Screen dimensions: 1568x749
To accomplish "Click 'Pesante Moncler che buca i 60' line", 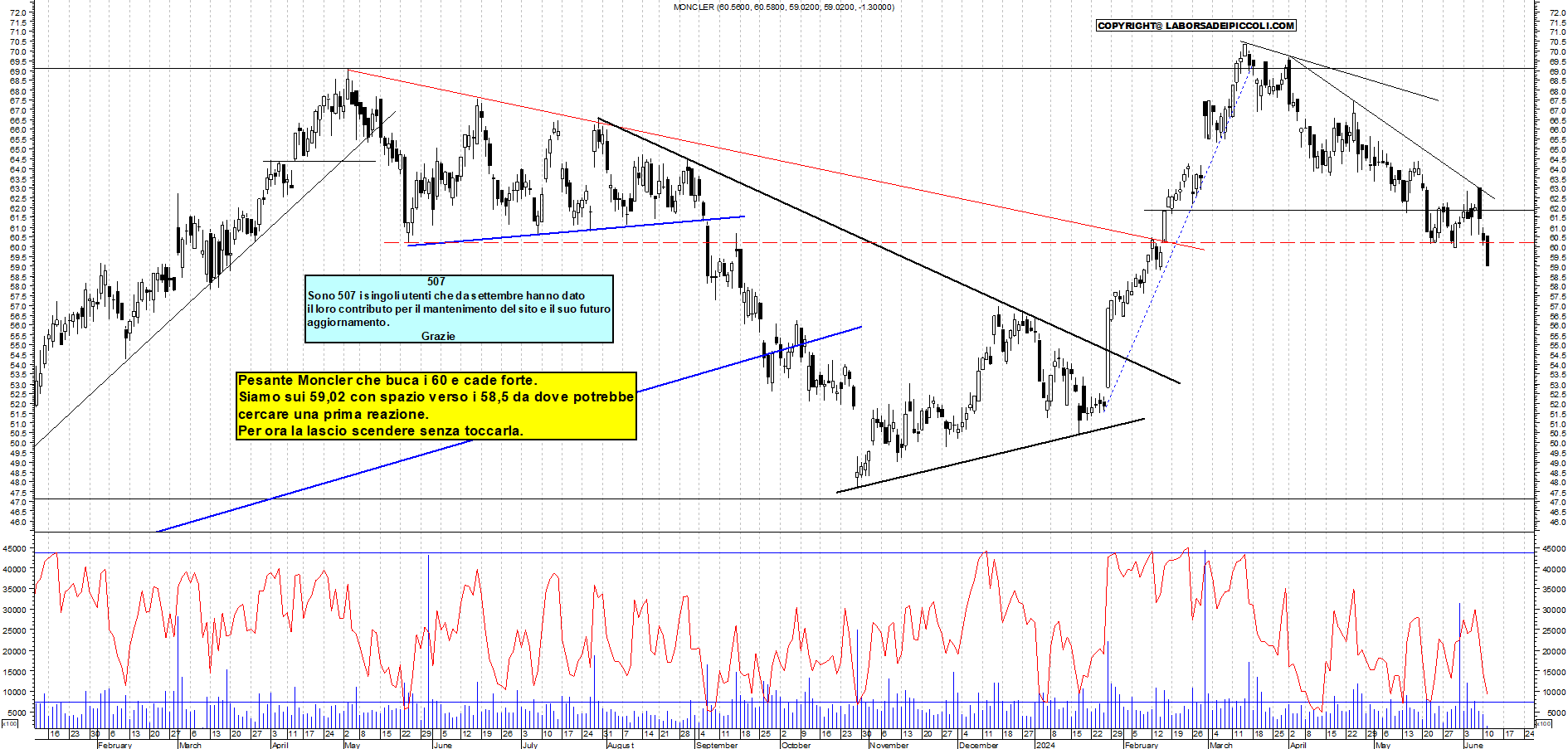I will point(387,380).
